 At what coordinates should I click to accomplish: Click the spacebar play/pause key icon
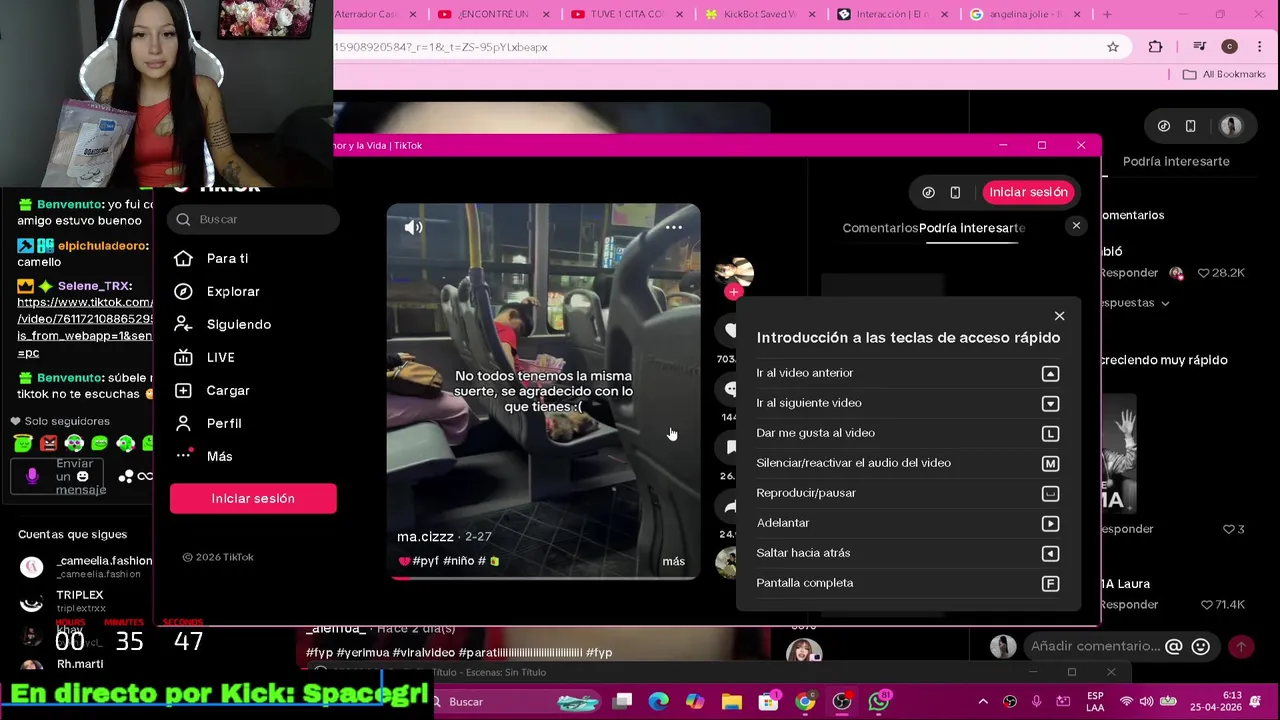click(1050, 493)
